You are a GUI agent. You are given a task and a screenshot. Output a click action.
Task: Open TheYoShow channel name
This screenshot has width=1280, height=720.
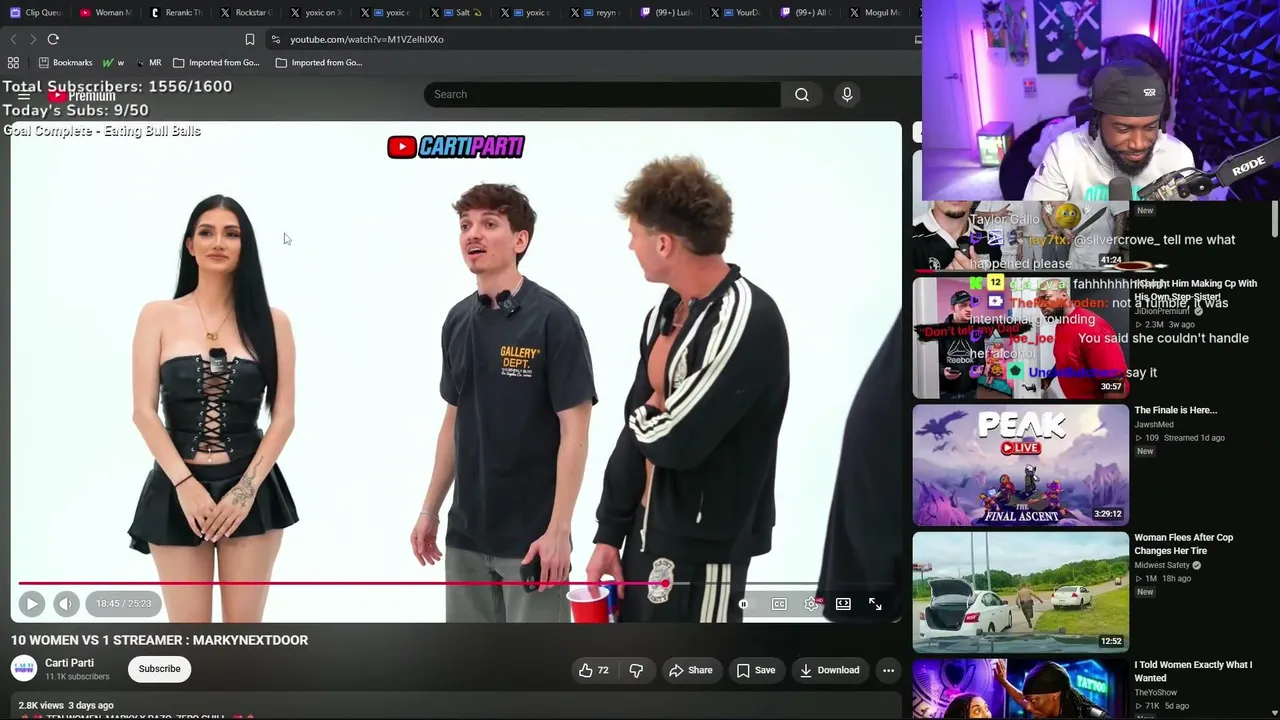click(1156, 692)
